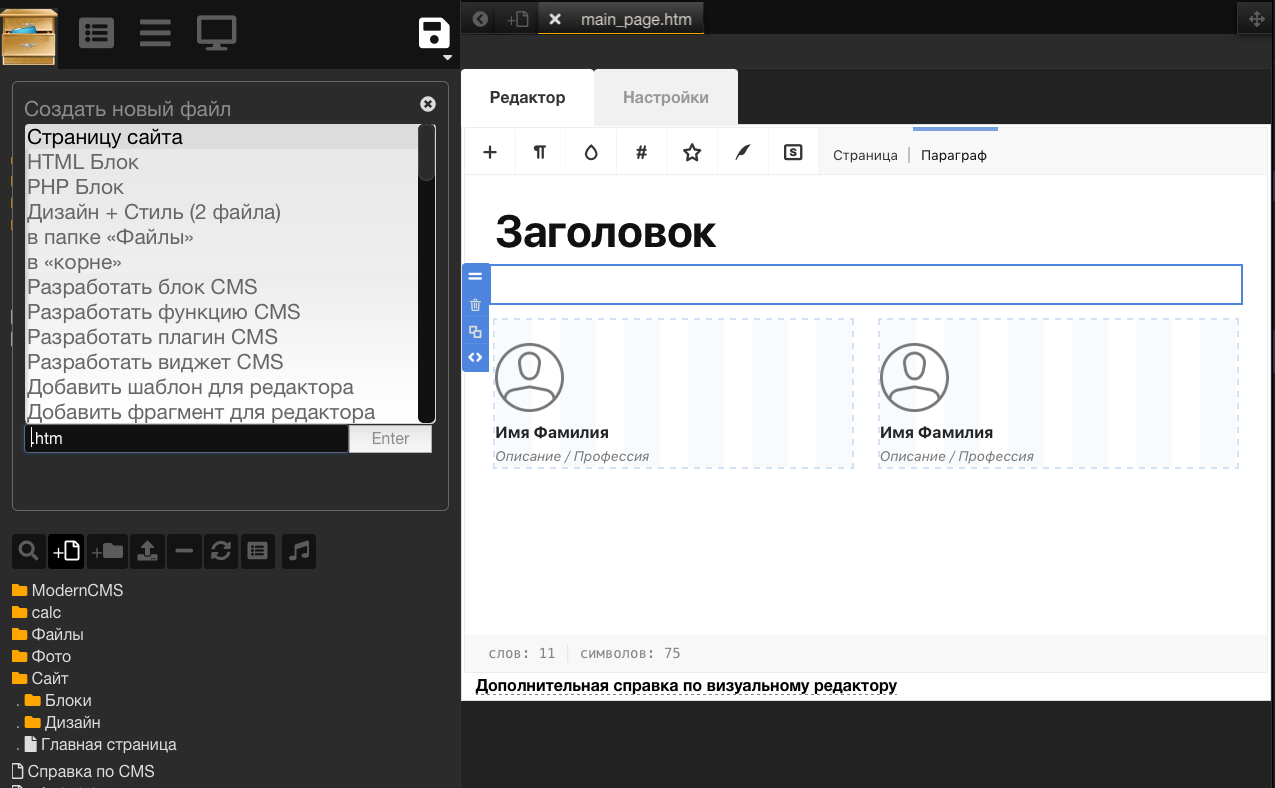Open "Дополнительная справка по визуальному редактору" link
Screen dimensions: 1275x788
click(x=686, y=685)
